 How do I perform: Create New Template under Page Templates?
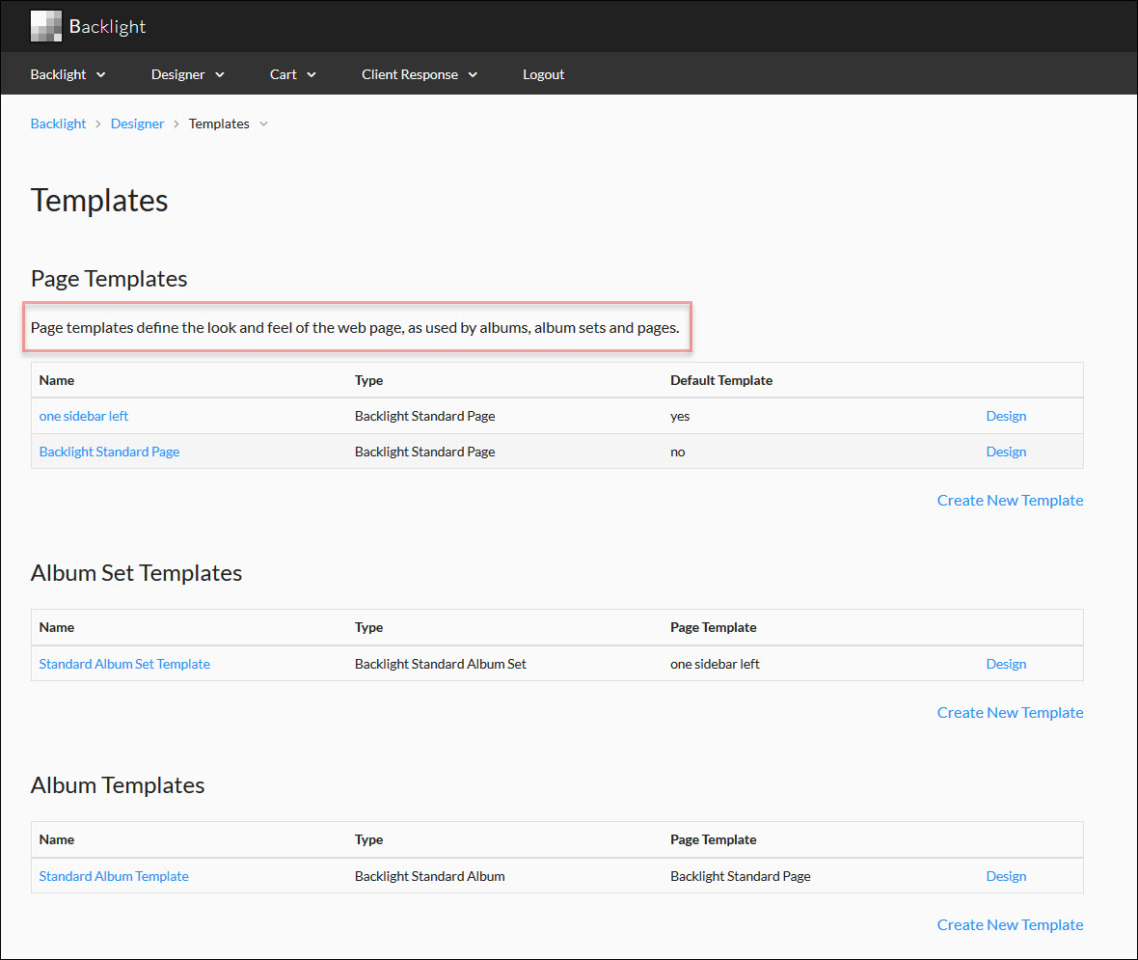click(x=1010, y=500)
